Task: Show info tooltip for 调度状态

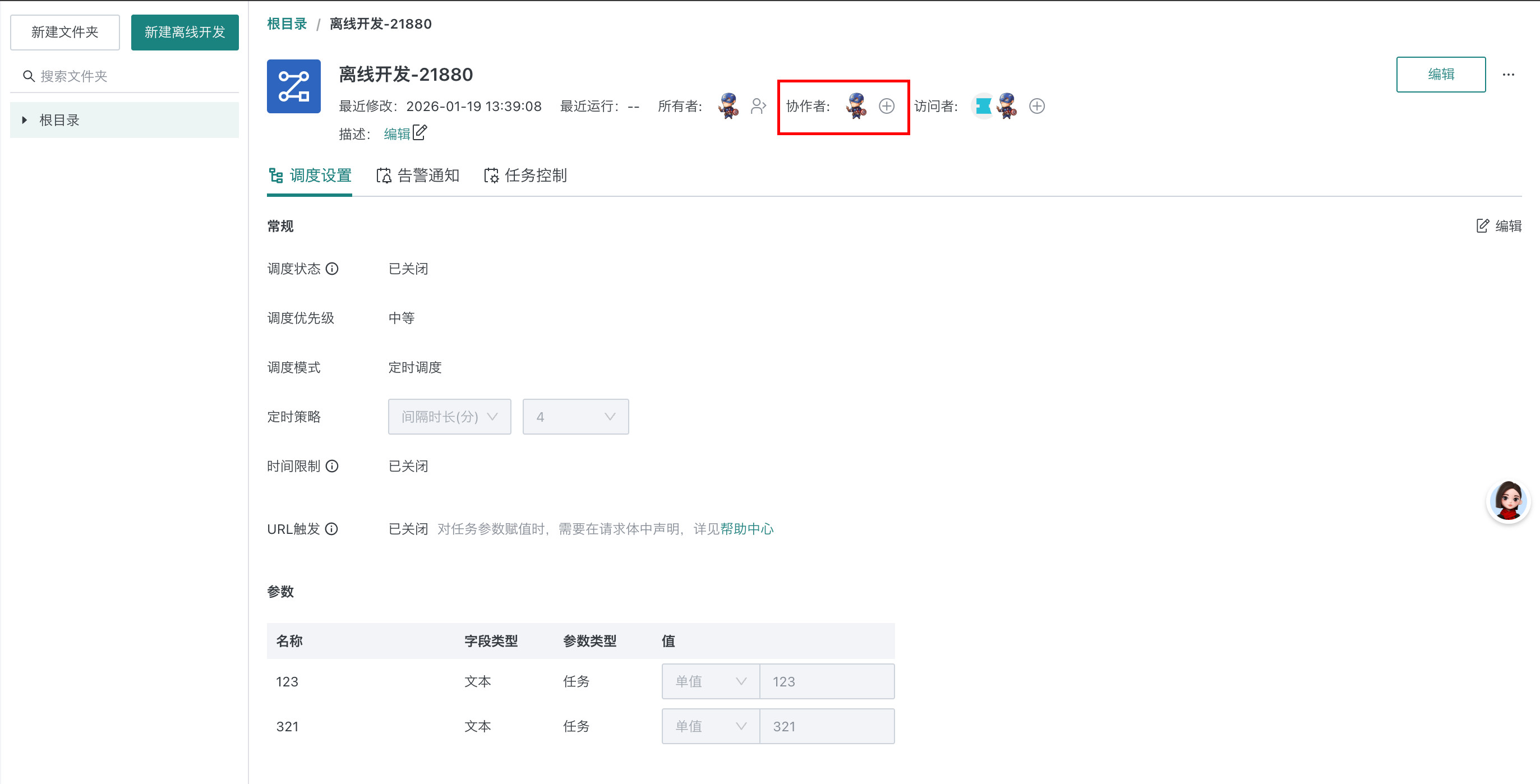Action: [332, 269]
